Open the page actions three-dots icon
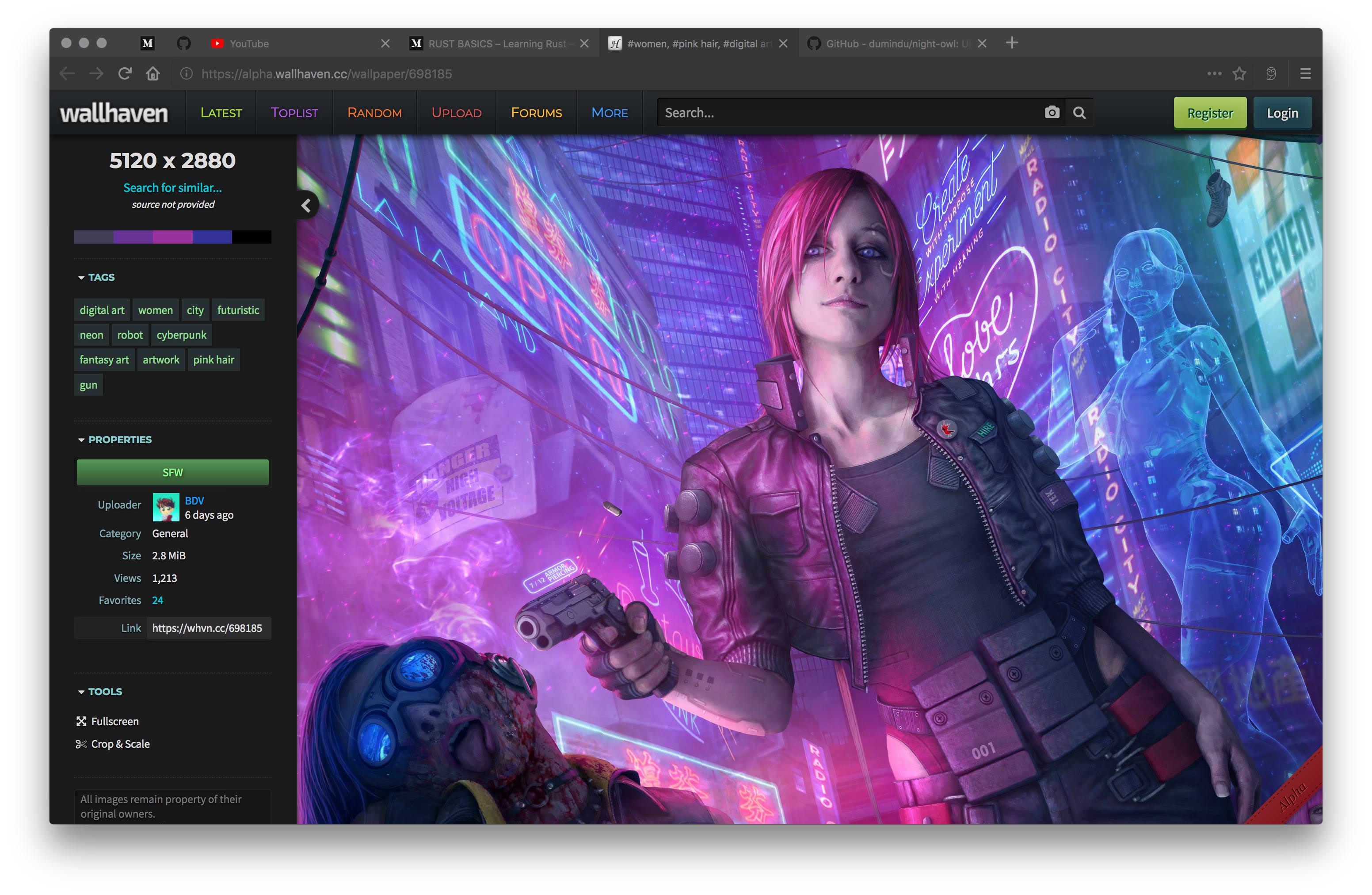 coord(1214,74)
